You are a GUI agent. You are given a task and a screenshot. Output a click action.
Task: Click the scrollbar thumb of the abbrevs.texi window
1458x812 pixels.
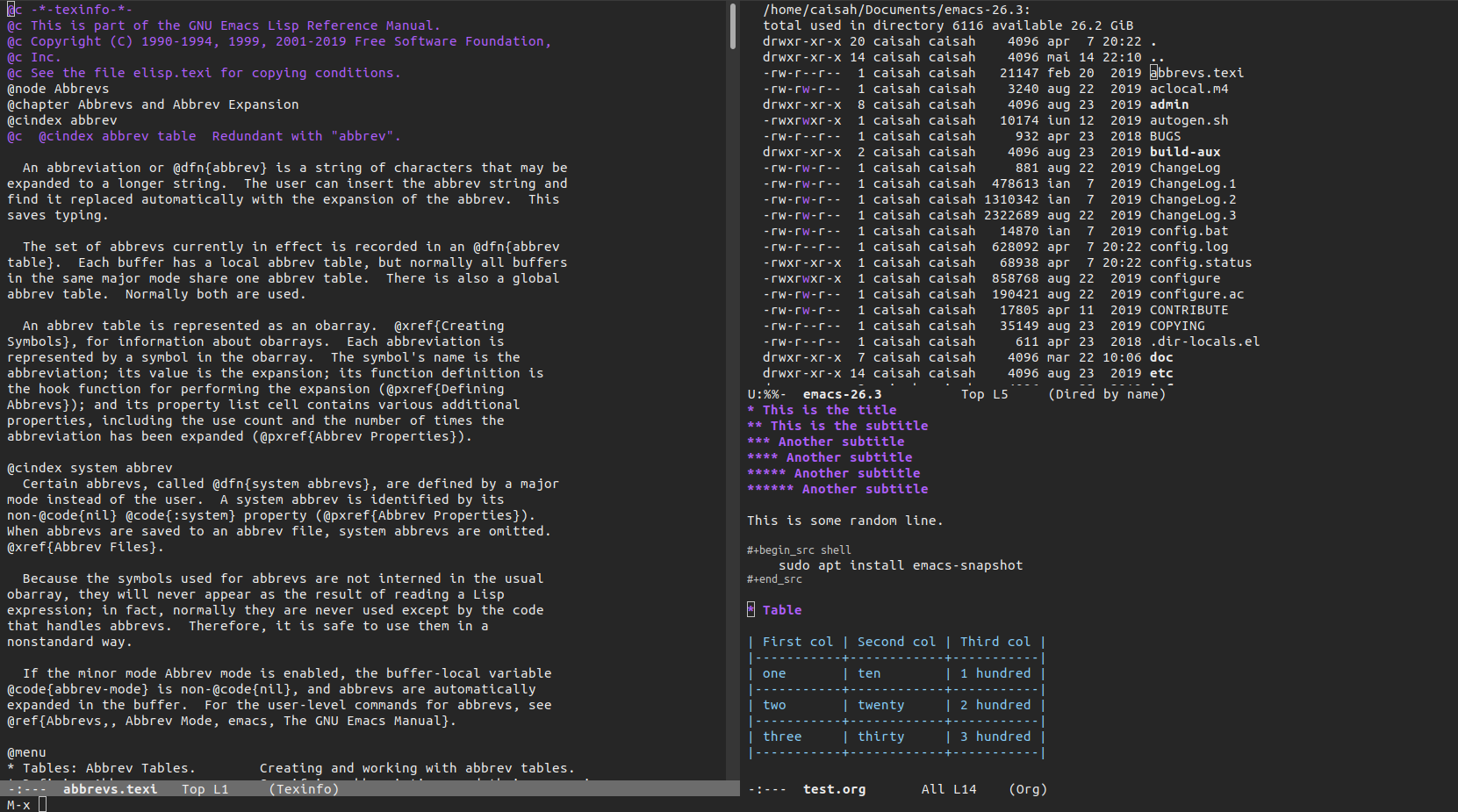[x=733, y=25]
